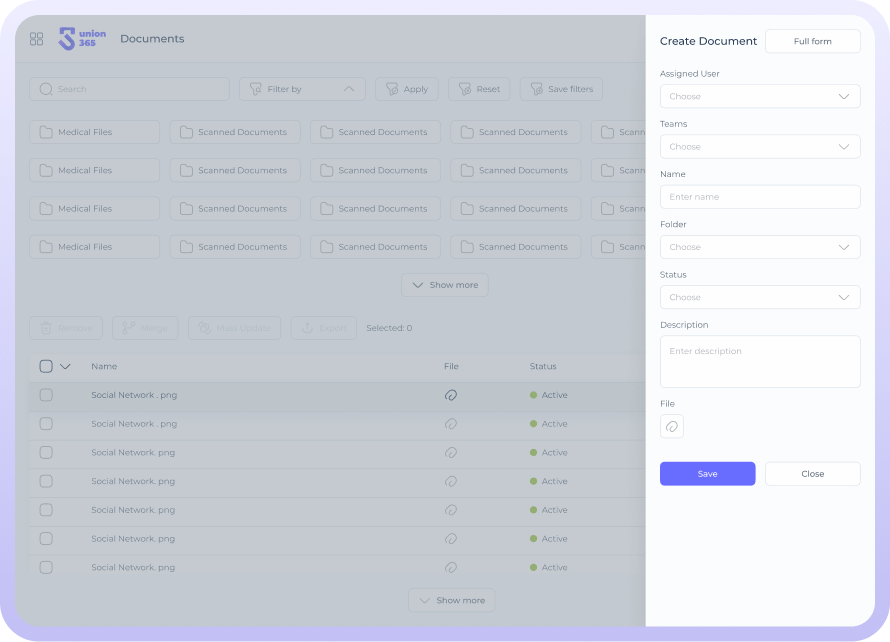Expand the Filter by dropdown
Viewport: 890px width, 642px height.
[302, 89]
